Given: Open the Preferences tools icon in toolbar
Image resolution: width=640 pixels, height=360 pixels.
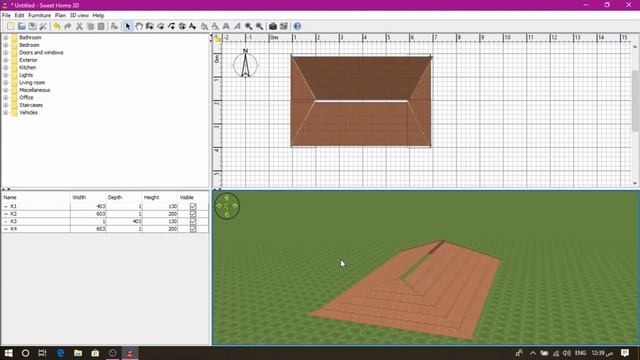Looking at the screenshot, I should point(43,26).
